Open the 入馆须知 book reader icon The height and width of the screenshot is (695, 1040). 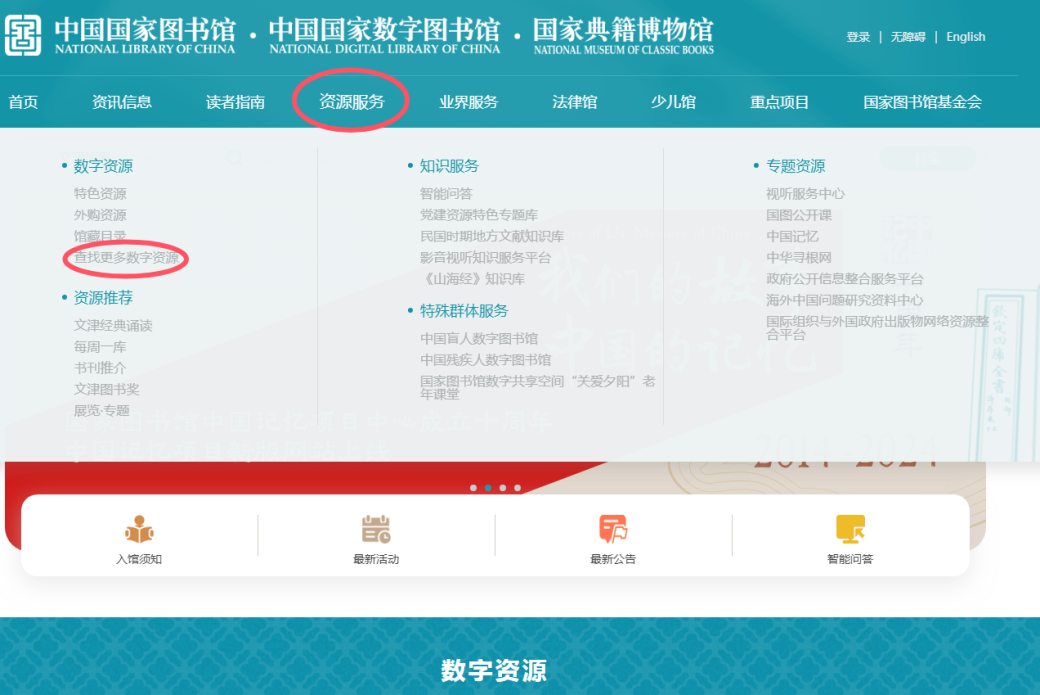139,529
